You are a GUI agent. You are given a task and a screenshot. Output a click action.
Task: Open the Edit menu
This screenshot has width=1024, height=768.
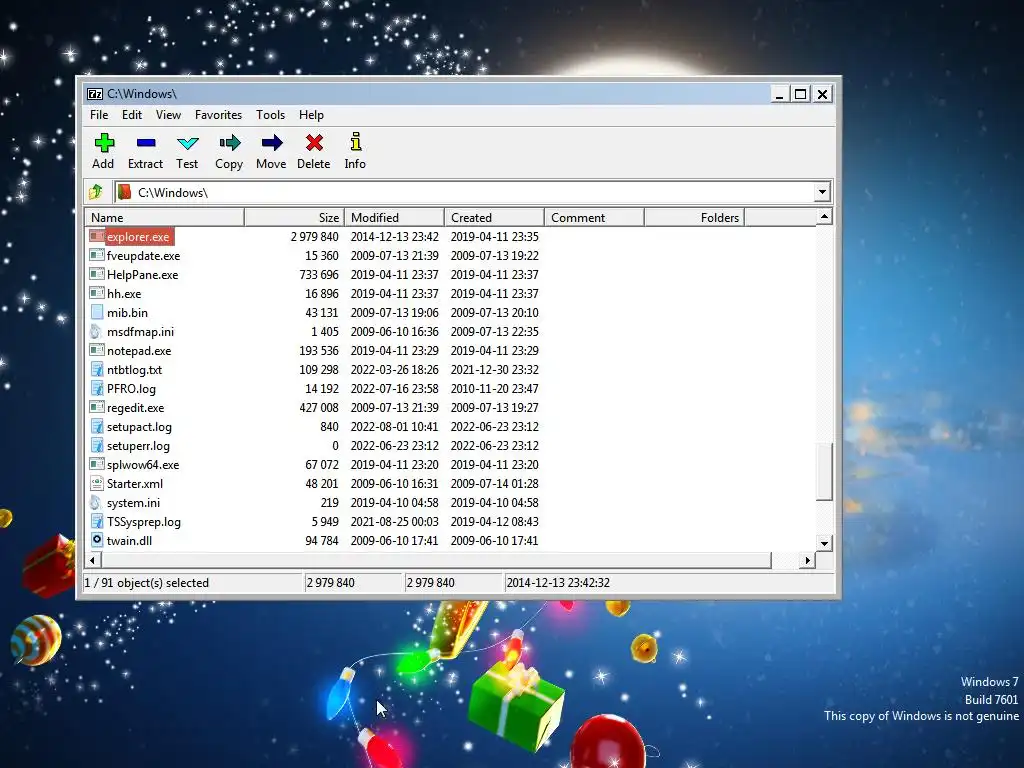[x=132, y=115]
